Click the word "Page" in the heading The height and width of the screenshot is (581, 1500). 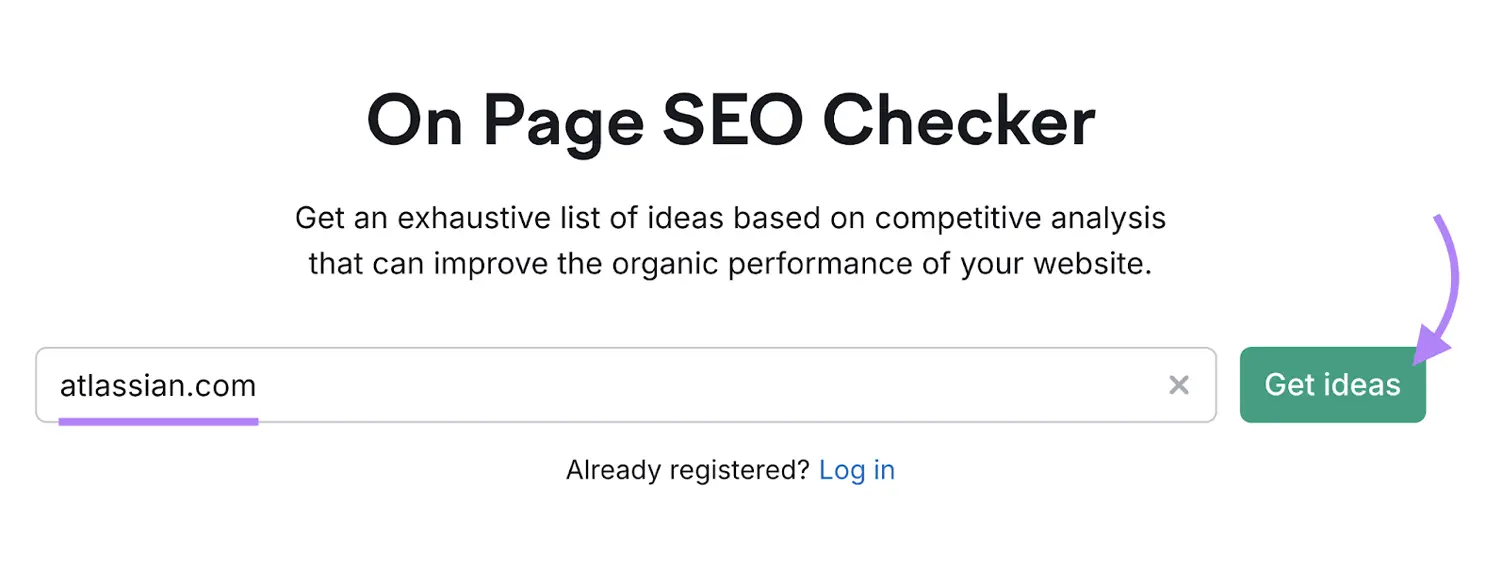(563, 122)
